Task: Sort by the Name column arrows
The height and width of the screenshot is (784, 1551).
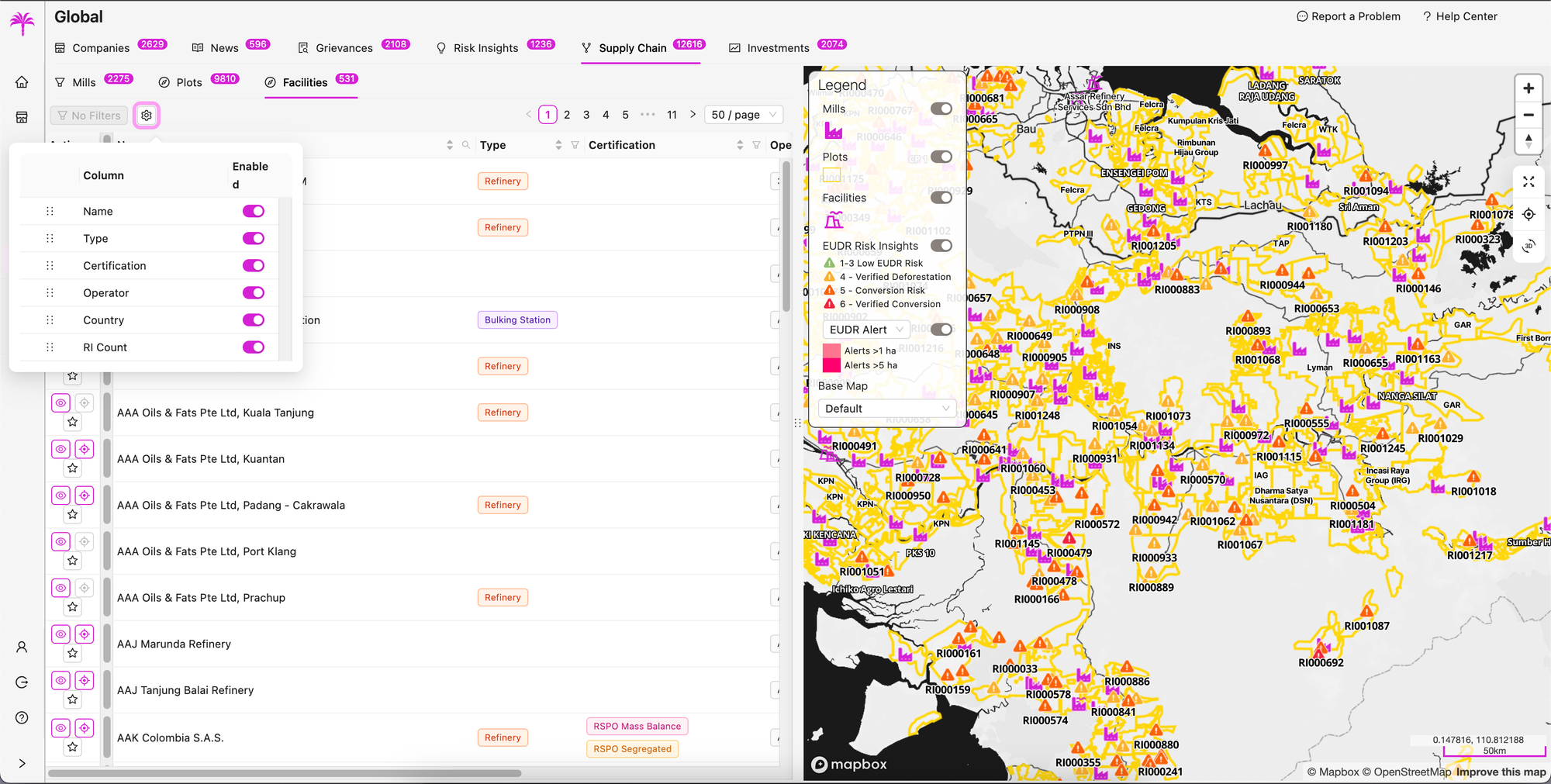Action: click(x=450, y=145)
